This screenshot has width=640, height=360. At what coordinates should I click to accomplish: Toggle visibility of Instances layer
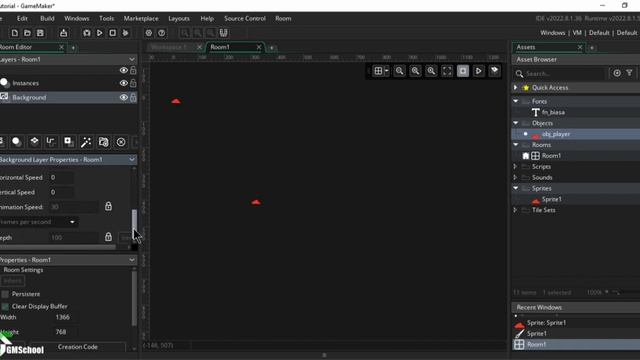(x=123, y=83)
